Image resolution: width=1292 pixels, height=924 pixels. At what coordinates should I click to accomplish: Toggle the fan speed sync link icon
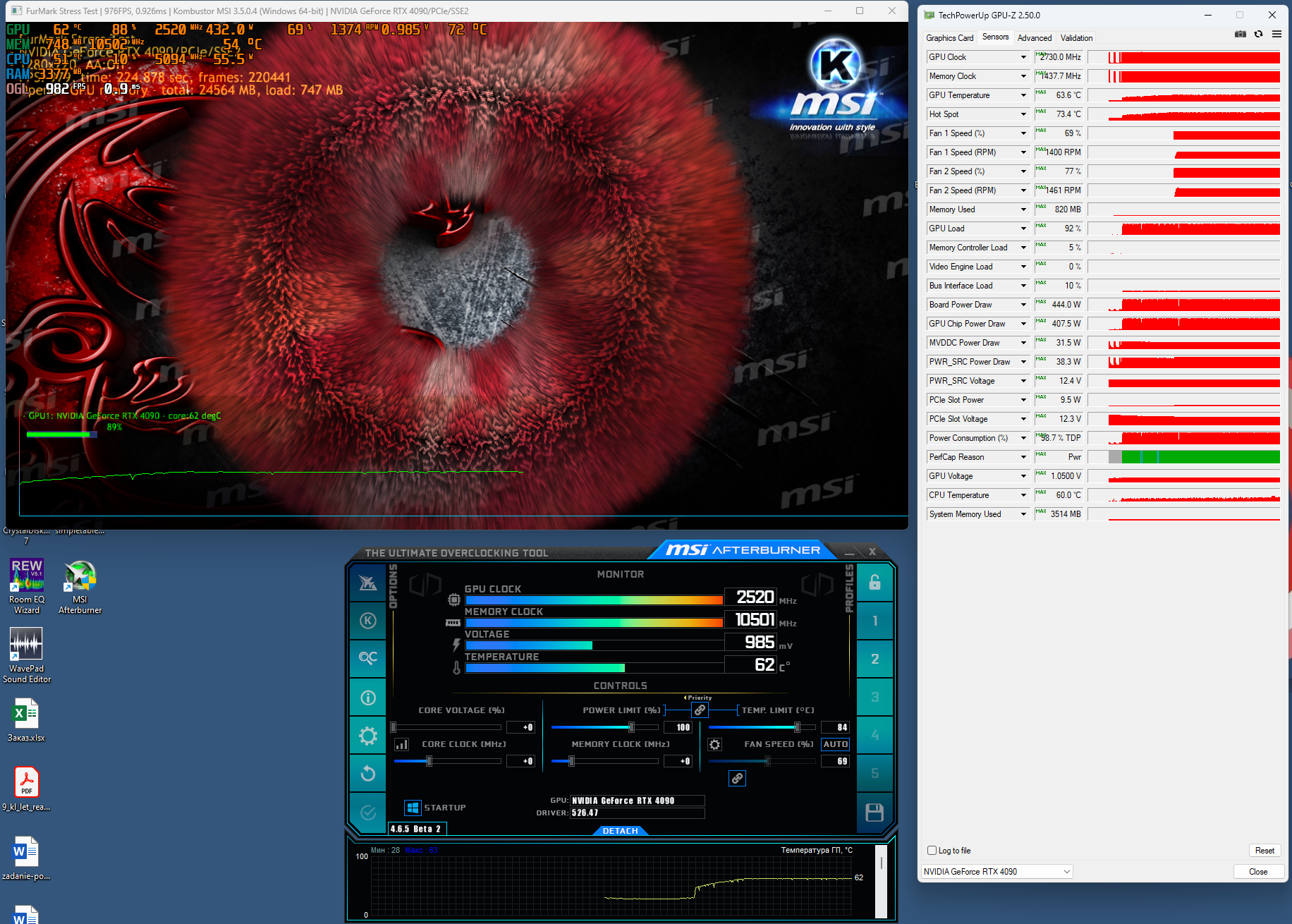point(737,778)
